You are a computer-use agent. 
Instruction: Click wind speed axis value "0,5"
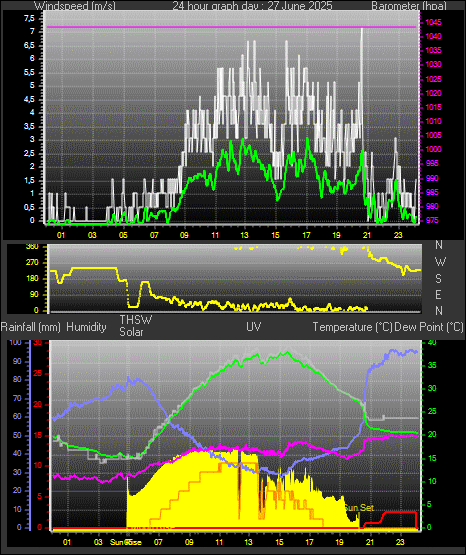29,207
